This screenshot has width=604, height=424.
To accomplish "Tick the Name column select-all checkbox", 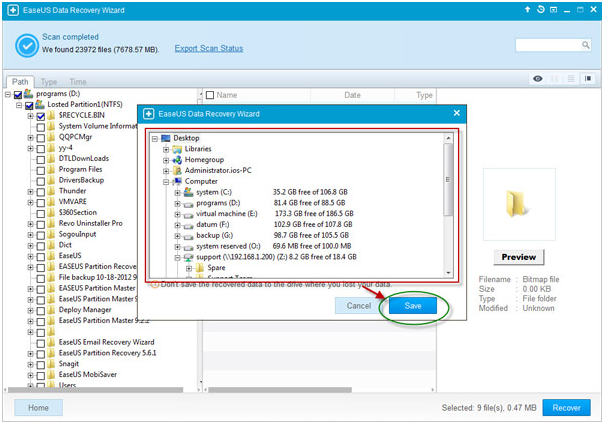I will [x=210, y=95].
